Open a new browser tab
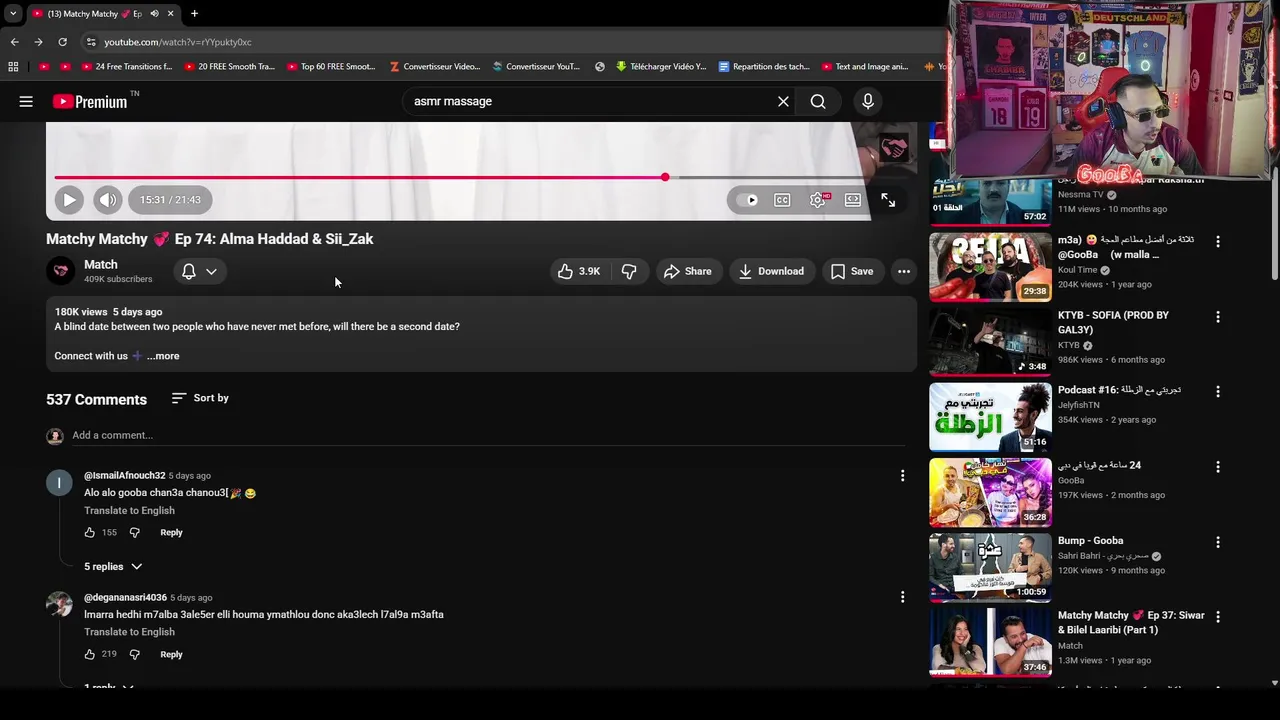Image resolution: width=1280 pixels, height=720 pixels. click(x=194, y=14)
